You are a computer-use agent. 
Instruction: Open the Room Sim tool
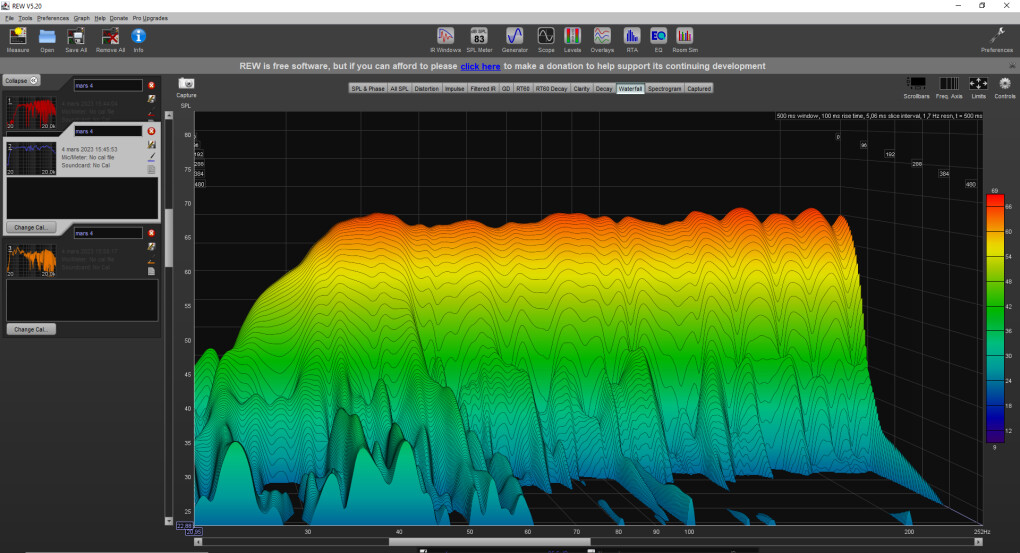[x=685, y=36]
